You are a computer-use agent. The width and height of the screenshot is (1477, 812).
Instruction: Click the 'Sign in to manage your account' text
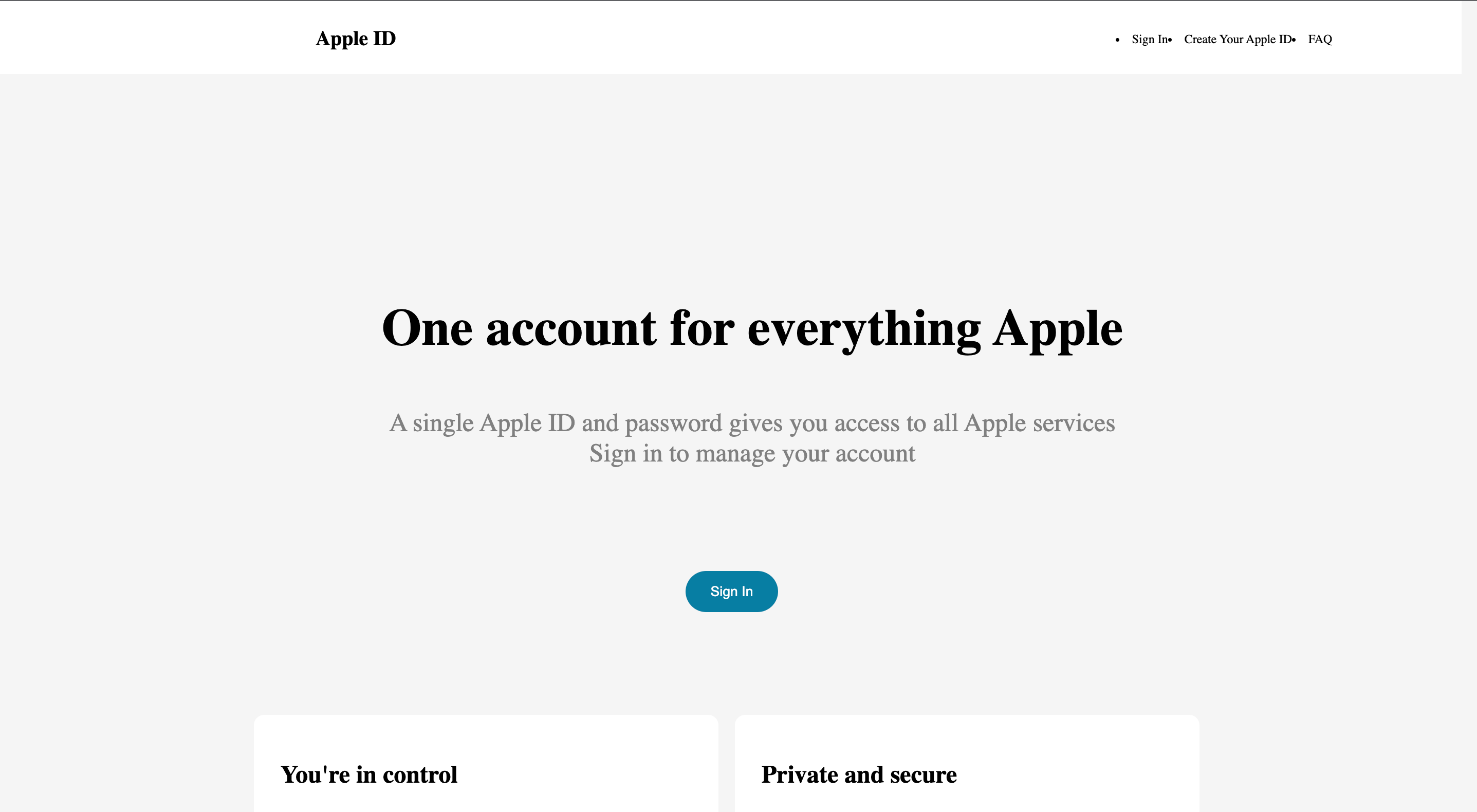coord(752,454)
